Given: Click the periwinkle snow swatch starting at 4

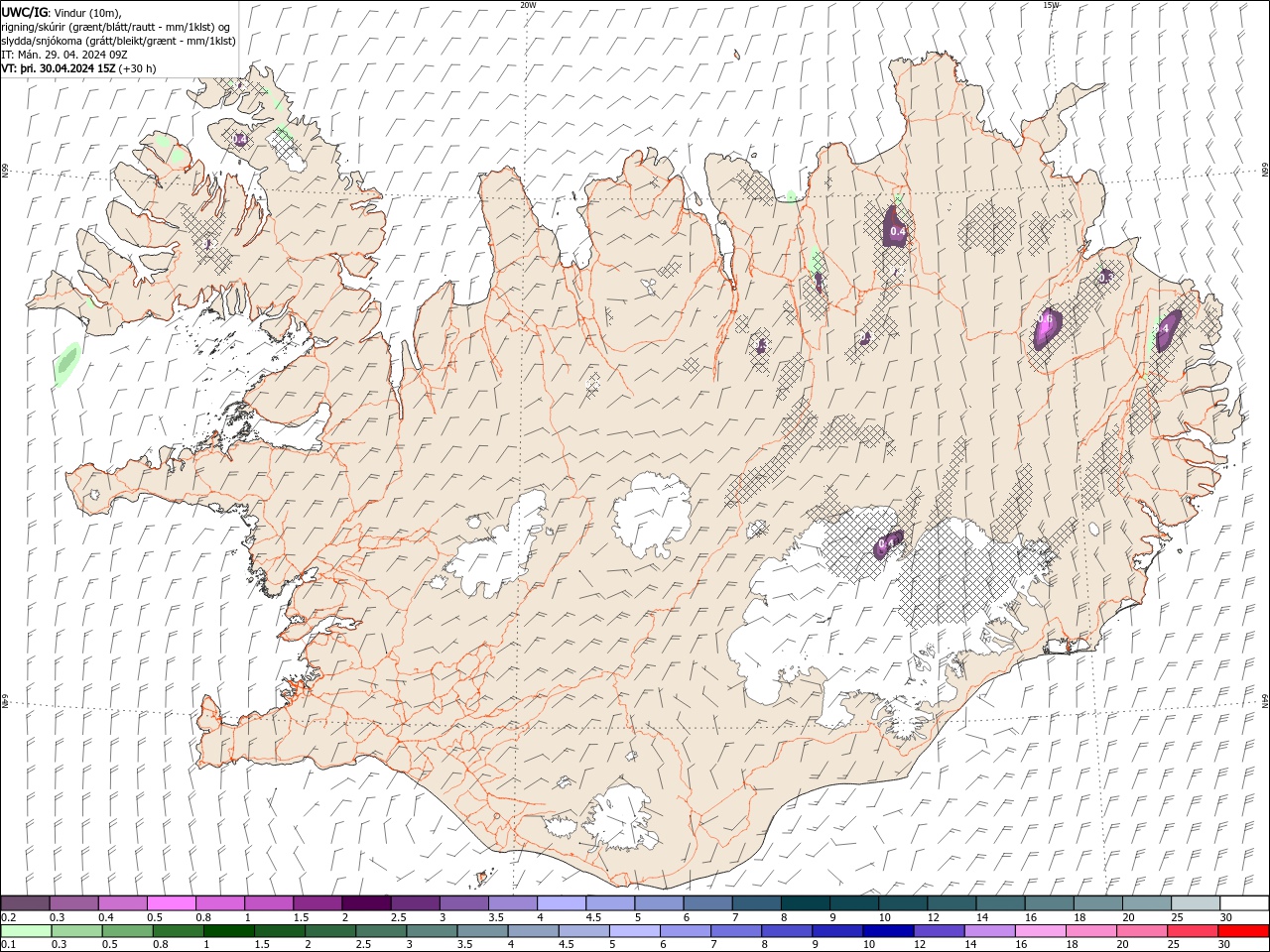Looking at the screenshot, I should coord(561,903).
